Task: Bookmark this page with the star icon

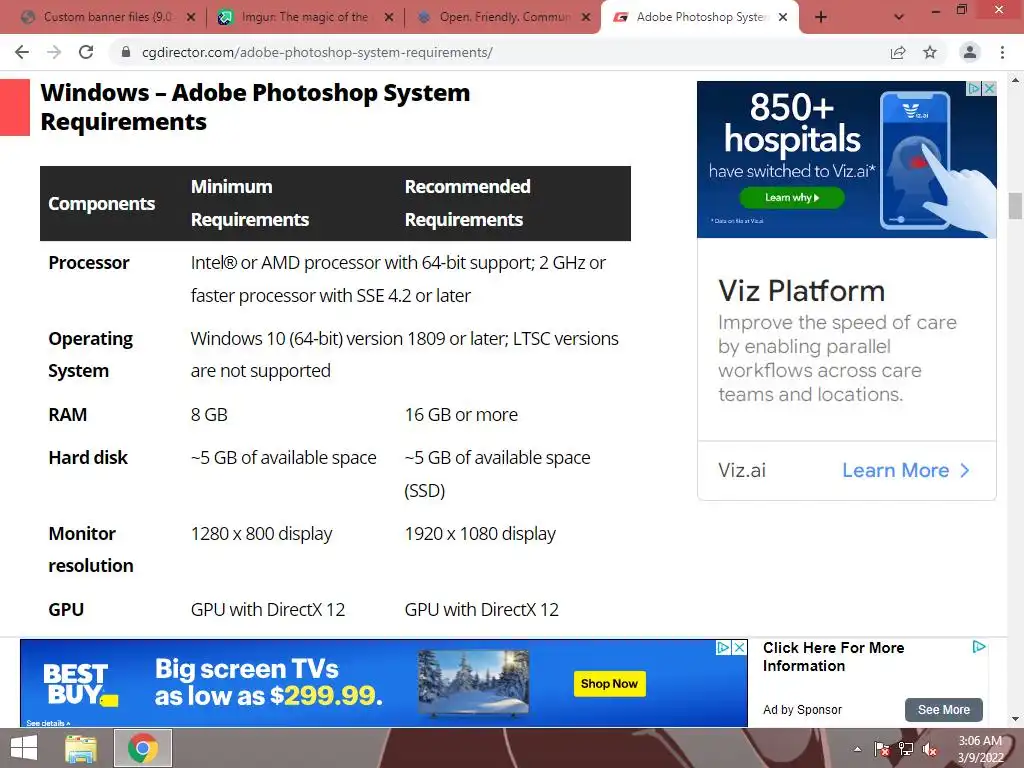Action: click(x=930, y=52)
